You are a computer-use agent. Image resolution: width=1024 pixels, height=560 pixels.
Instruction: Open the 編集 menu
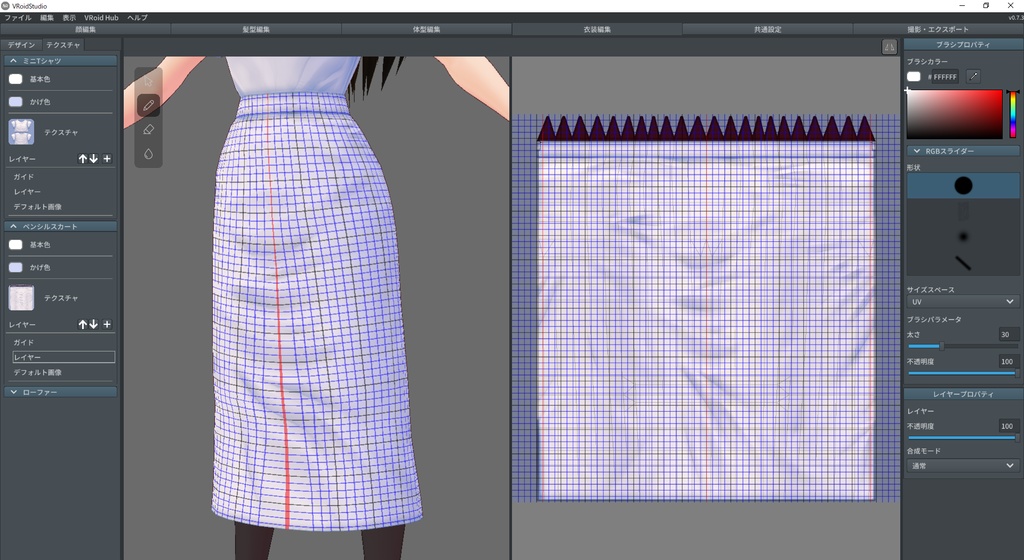(x=47, y=18)
